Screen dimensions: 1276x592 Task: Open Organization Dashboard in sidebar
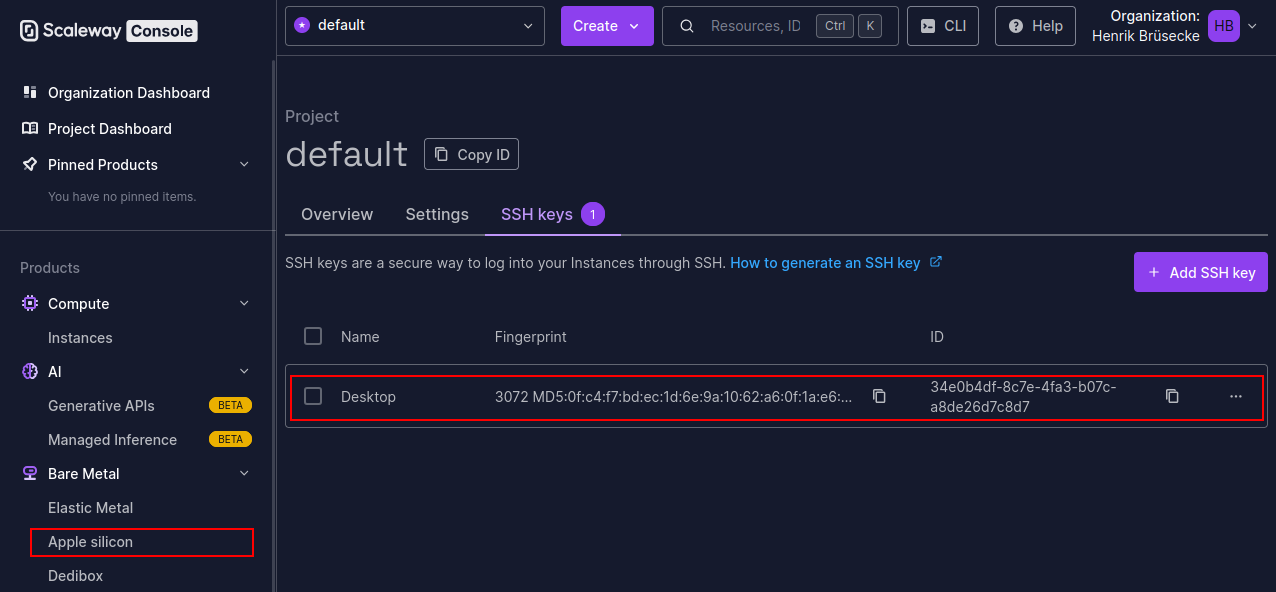pos(129,92)
